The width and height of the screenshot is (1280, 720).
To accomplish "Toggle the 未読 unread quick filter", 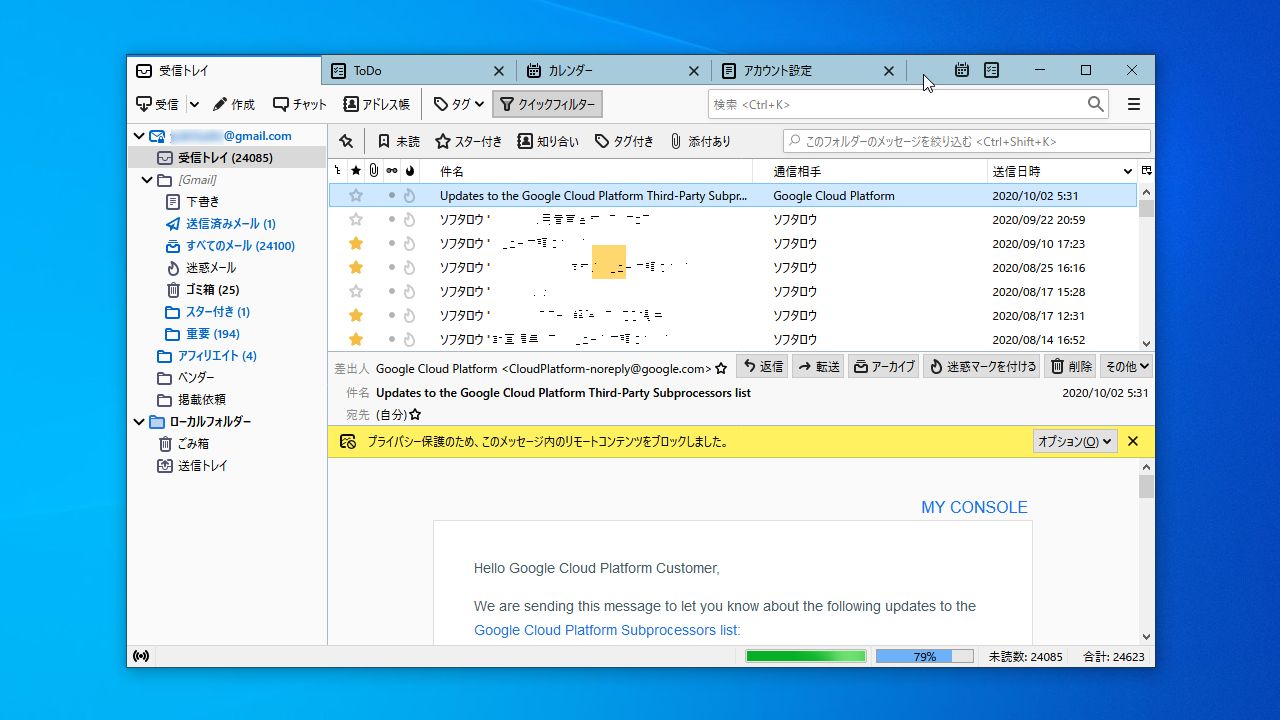I will coord(398,142).
